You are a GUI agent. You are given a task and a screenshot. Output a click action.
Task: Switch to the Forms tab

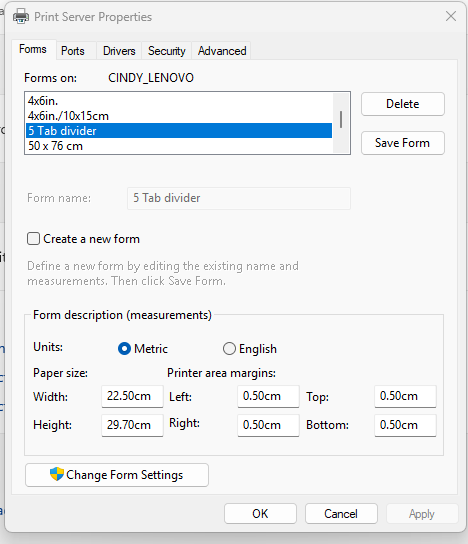(x=33, y=49)
